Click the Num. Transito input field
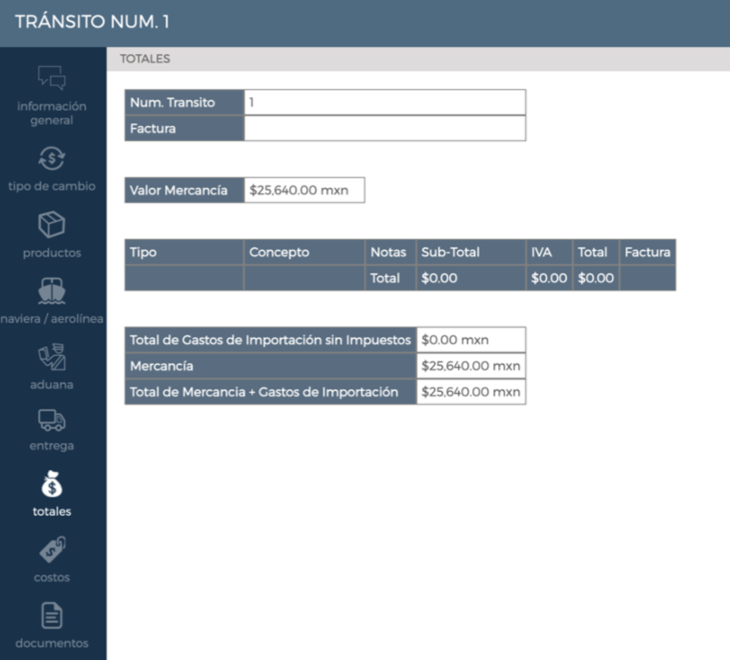The width and height of the screenshot is (731, 660). pyautogui.click(x=385, y=103)
